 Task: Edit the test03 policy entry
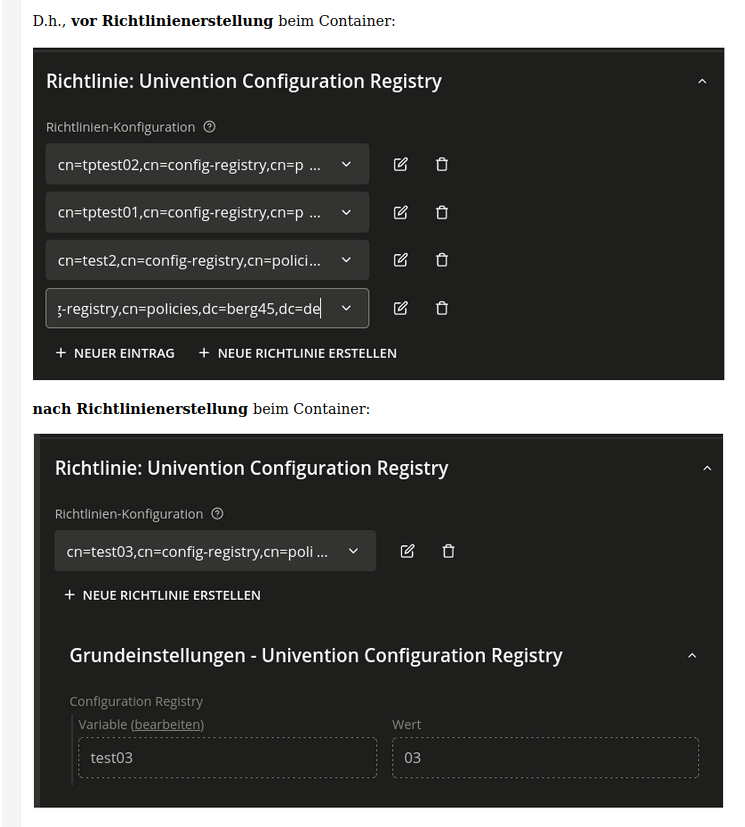pos(407,551)
